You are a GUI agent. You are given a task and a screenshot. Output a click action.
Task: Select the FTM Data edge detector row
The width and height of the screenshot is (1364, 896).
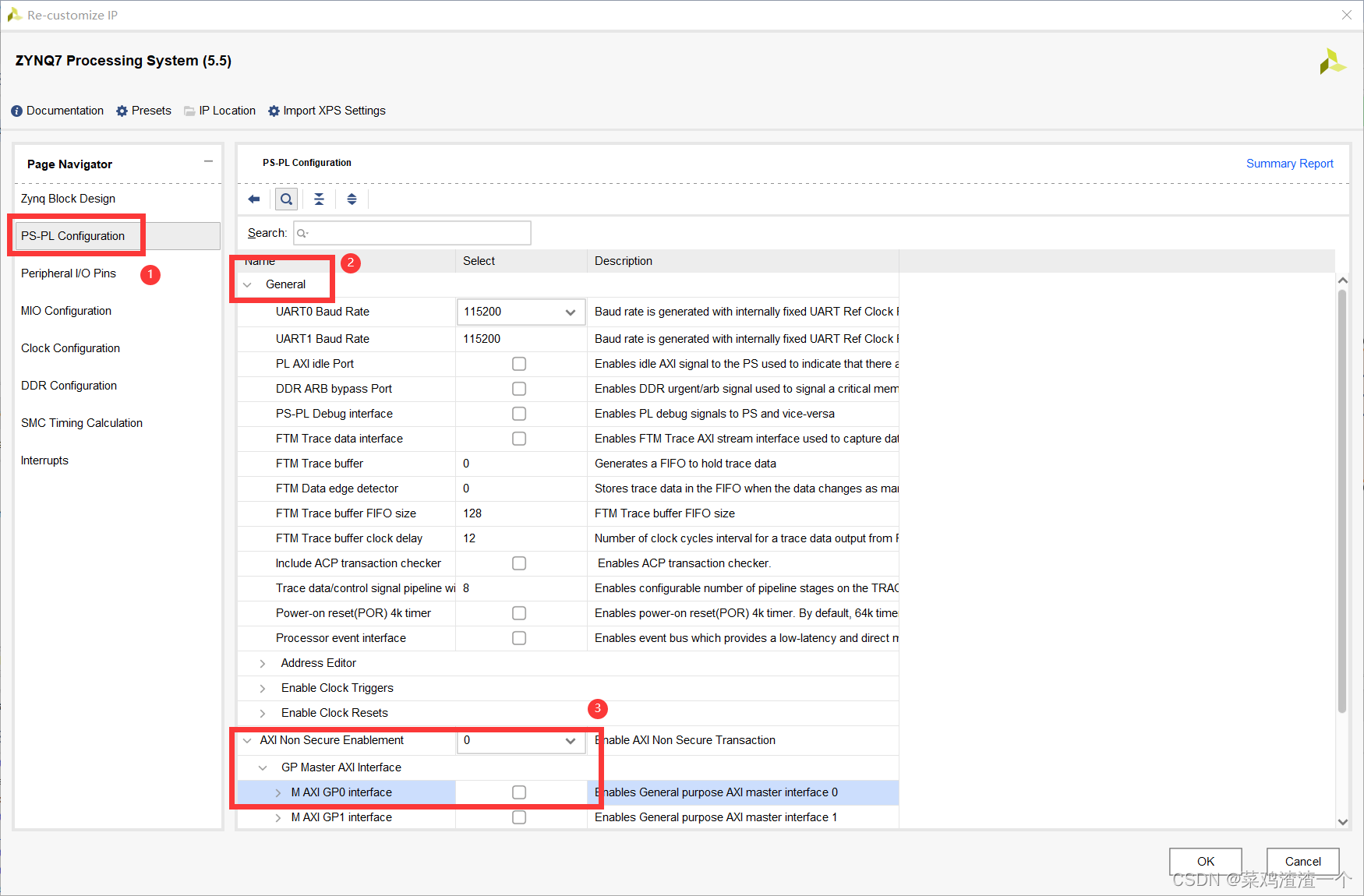tap(337, 489)
